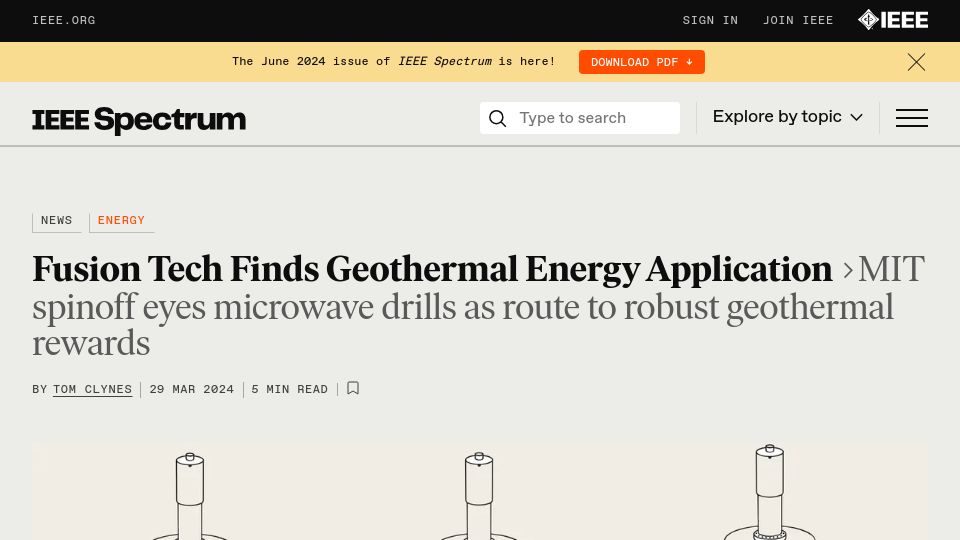Screen dimensions: 960x540
Task: Click the Sign In link
Action: point(710,20)
